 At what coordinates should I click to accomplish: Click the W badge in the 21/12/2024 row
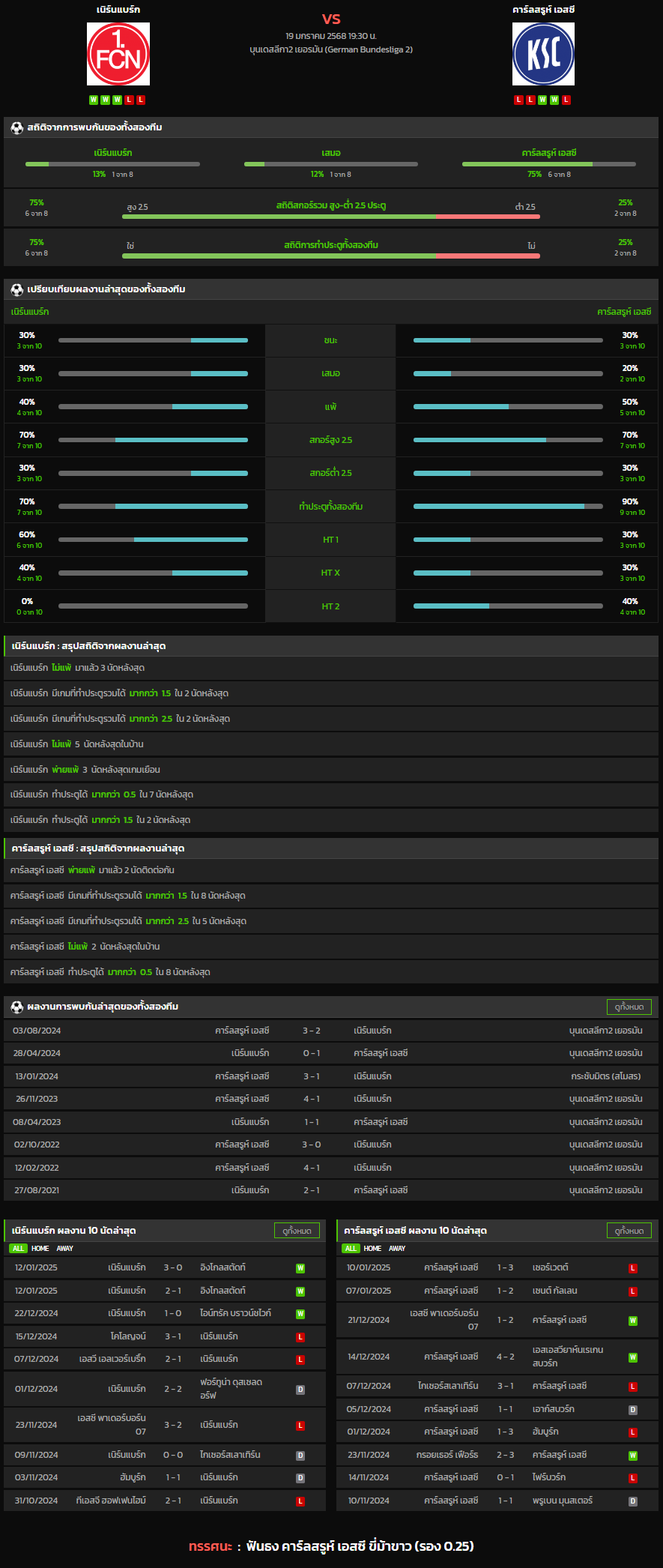(x=633, y=1321)
